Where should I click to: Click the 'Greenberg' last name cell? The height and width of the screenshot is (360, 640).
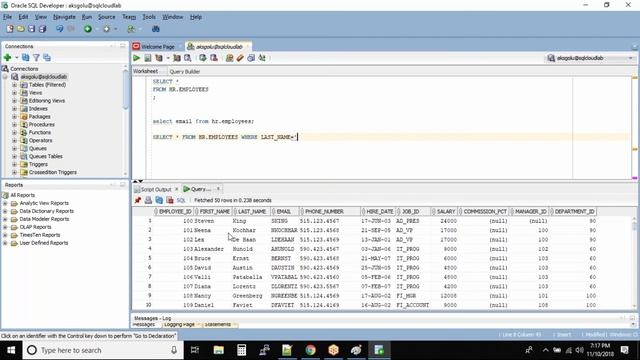(x=247, y=296)
